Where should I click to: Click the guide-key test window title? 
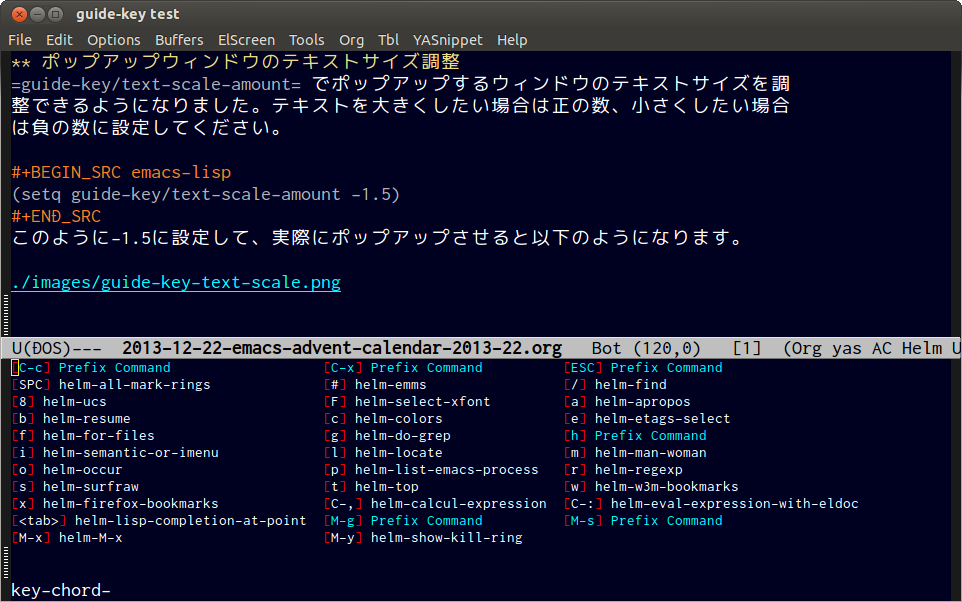128,14
